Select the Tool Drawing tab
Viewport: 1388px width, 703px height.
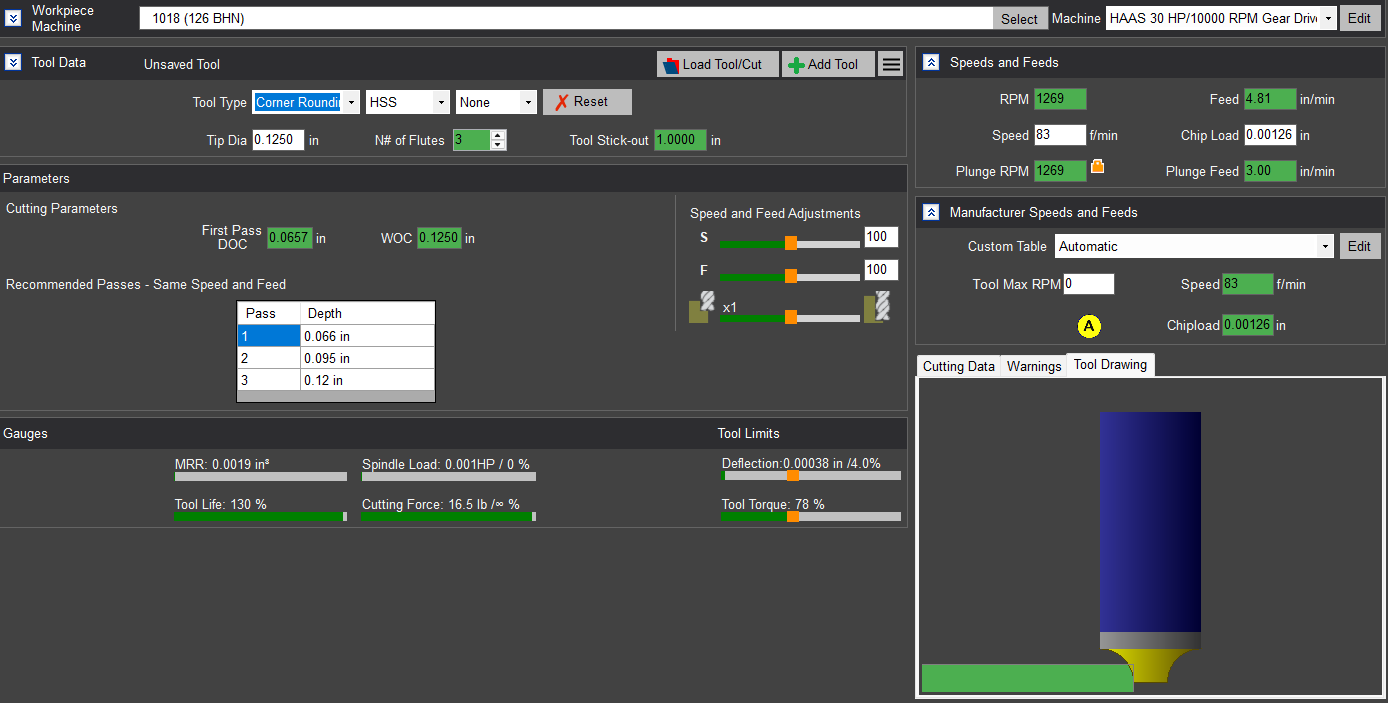1110,365
